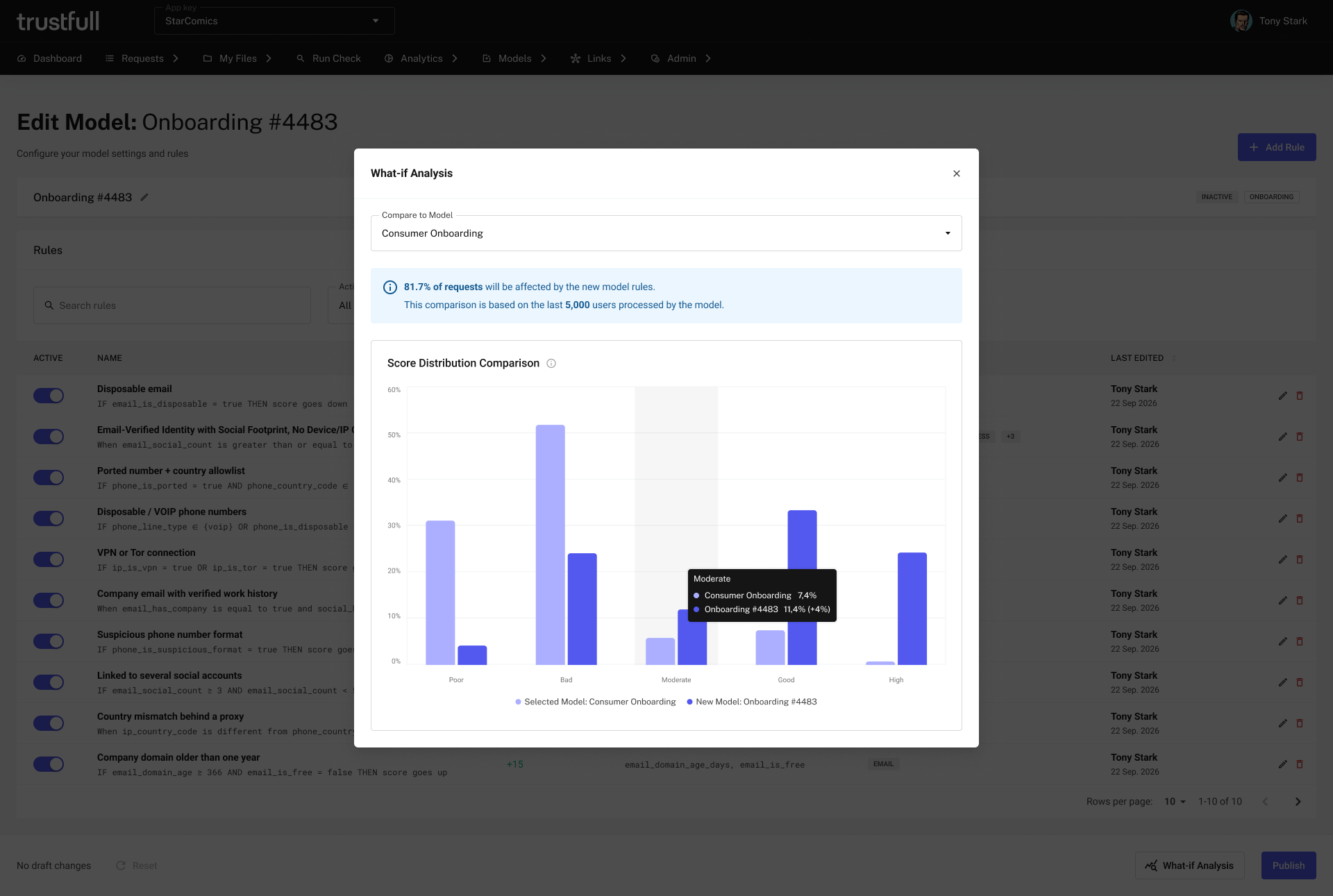1333x896 pixels.
Task: Disable Ported number + country allowlist rule
Action: 49,477
